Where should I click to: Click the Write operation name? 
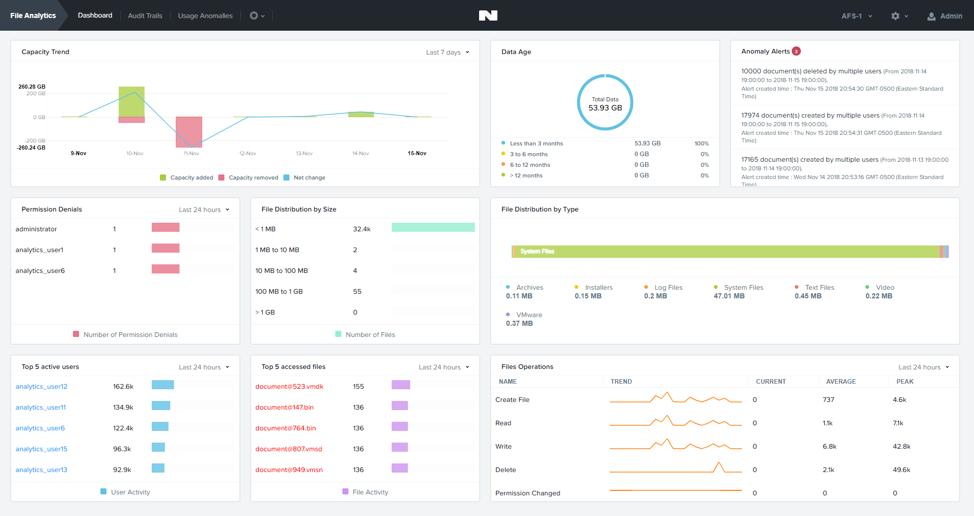pyautogui.click(x=503, y=446)
